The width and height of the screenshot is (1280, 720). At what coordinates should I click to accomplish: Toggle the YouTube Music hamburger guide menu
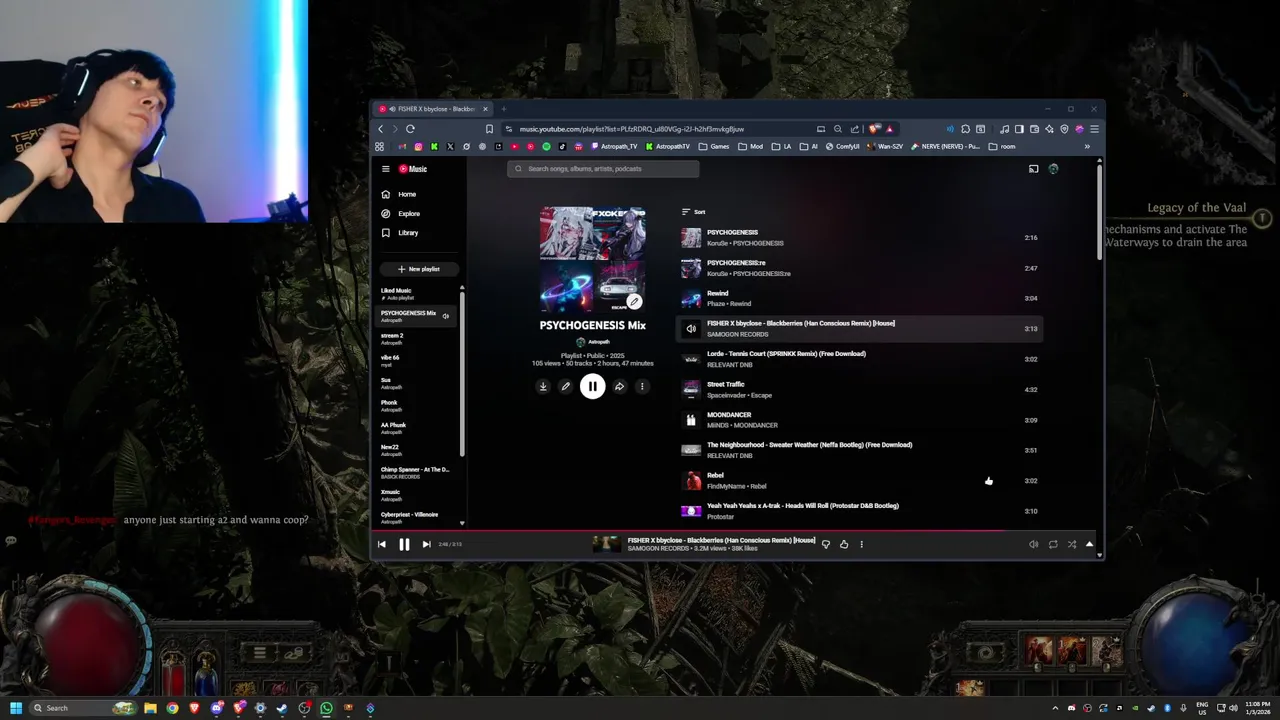pyautogui.click(x=385, y=169)
